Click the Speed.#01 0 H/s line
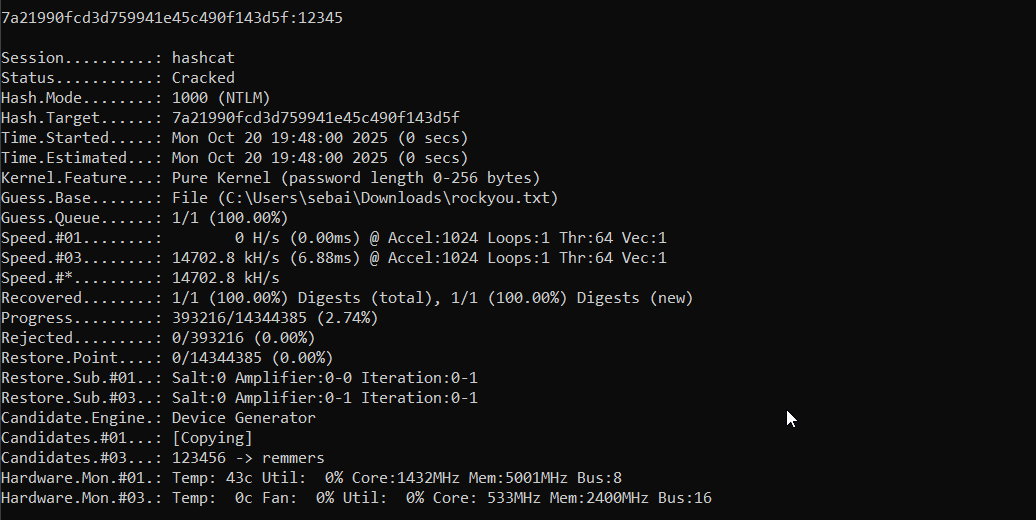This screenshot has height=520, width=1036. pos(334,238)
